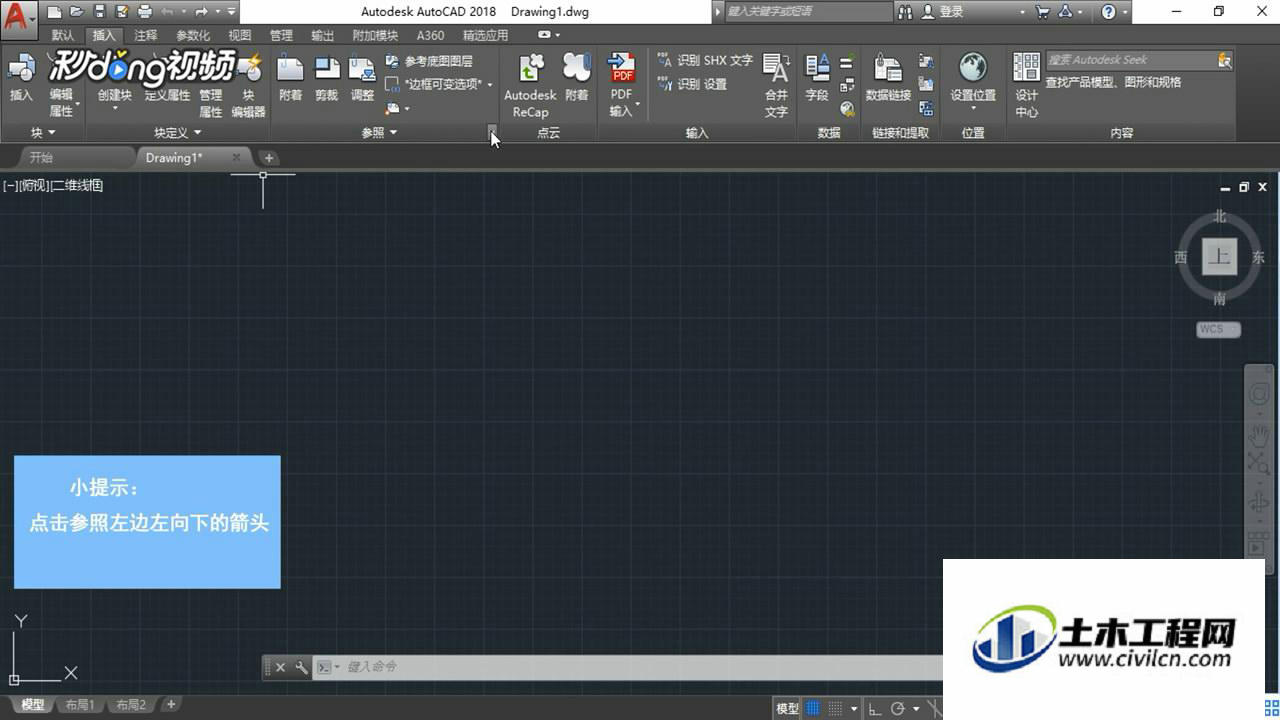The image size is (1280, 720).
Task: Click the plus new drawing tab button
Action: 269,158
